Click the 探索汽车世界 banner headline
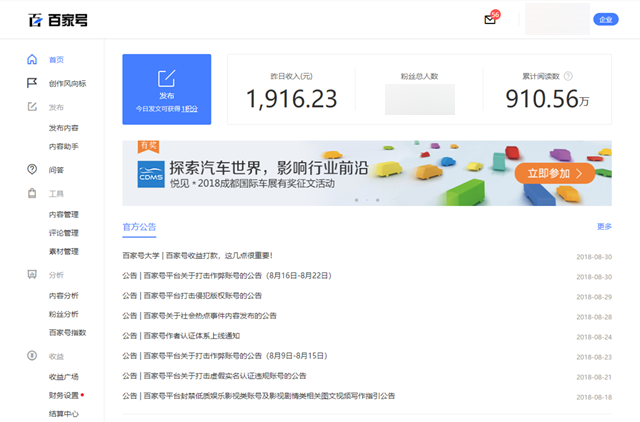This screenshot has width=640, height=422. coord(269,168)
